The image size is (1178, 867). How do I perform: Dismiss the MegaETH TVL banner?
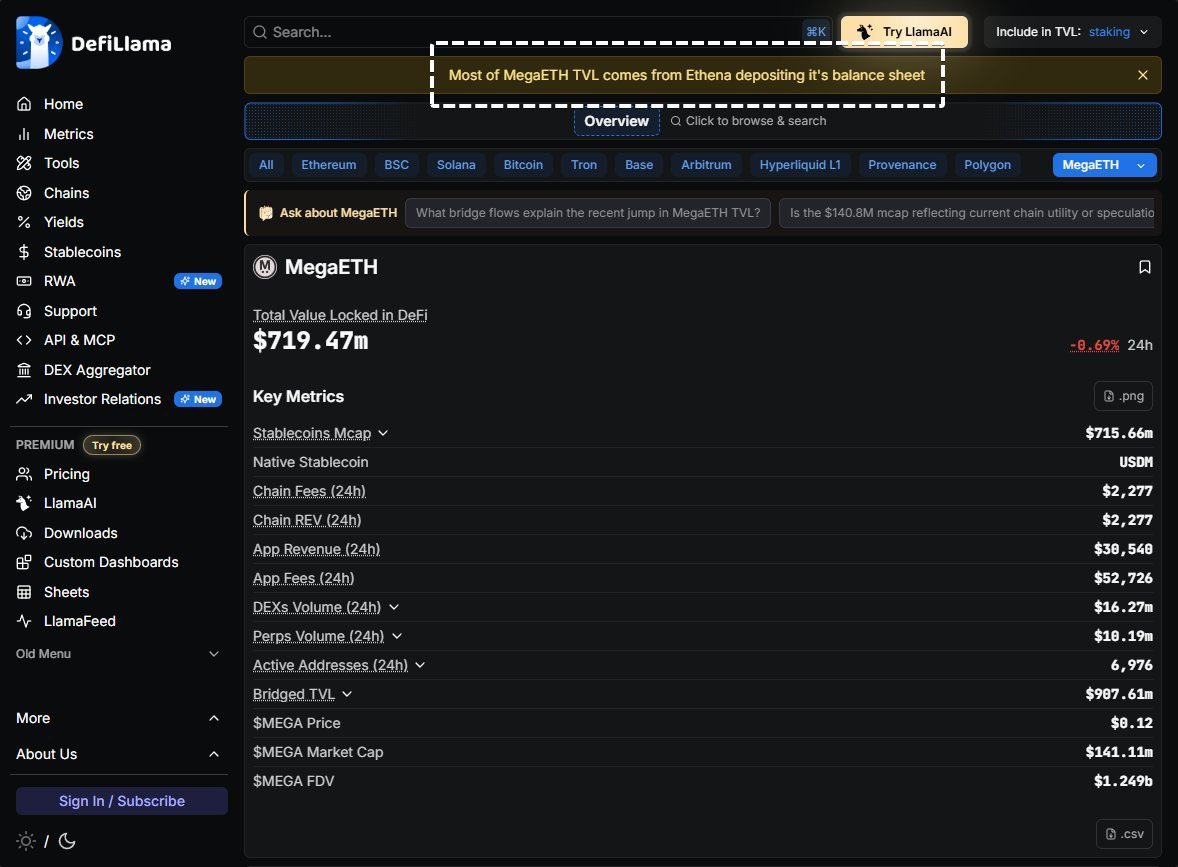coord(1143,75)
